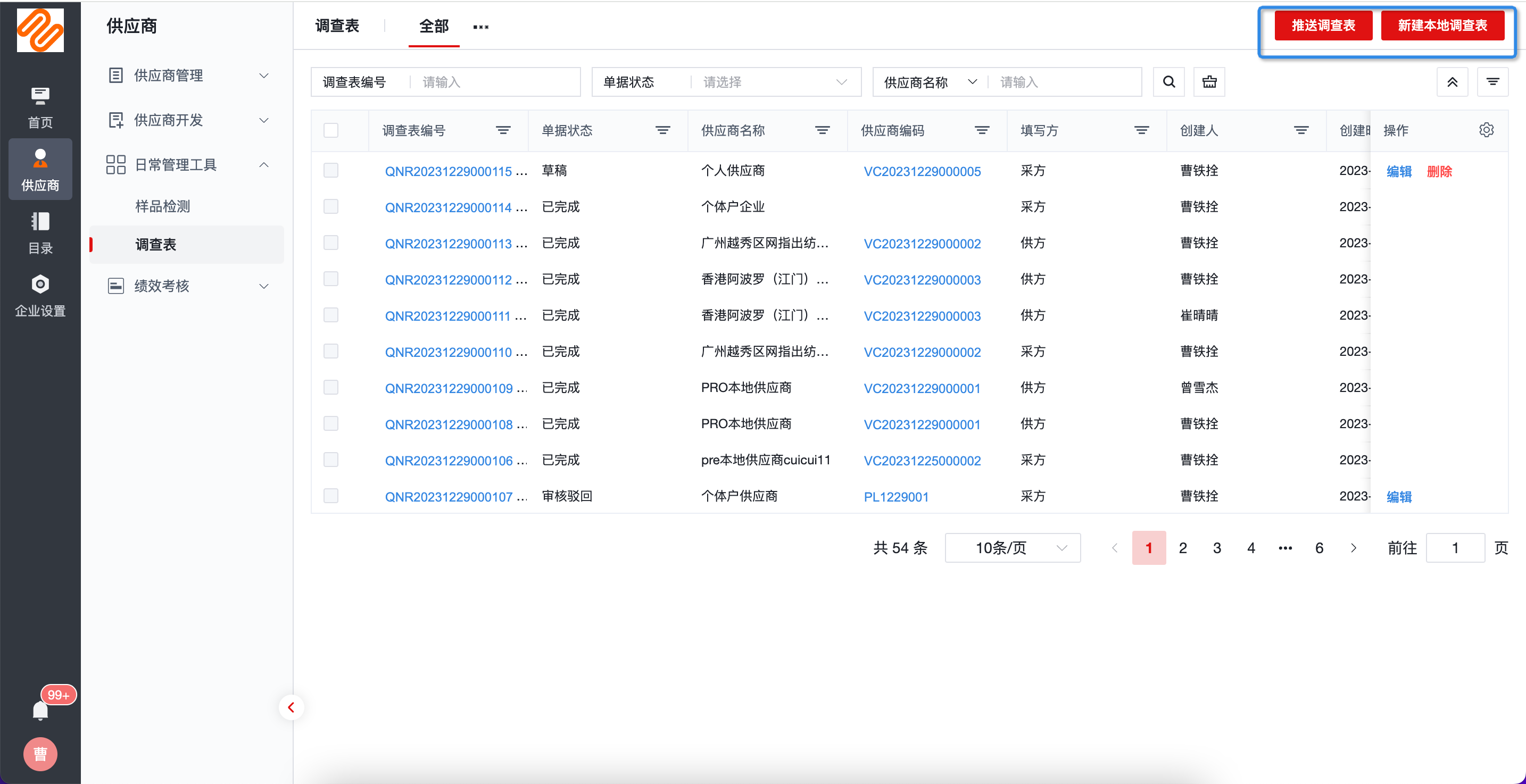
Task: Click 删除 for draft row
Action: click(x=1439, y=171)
